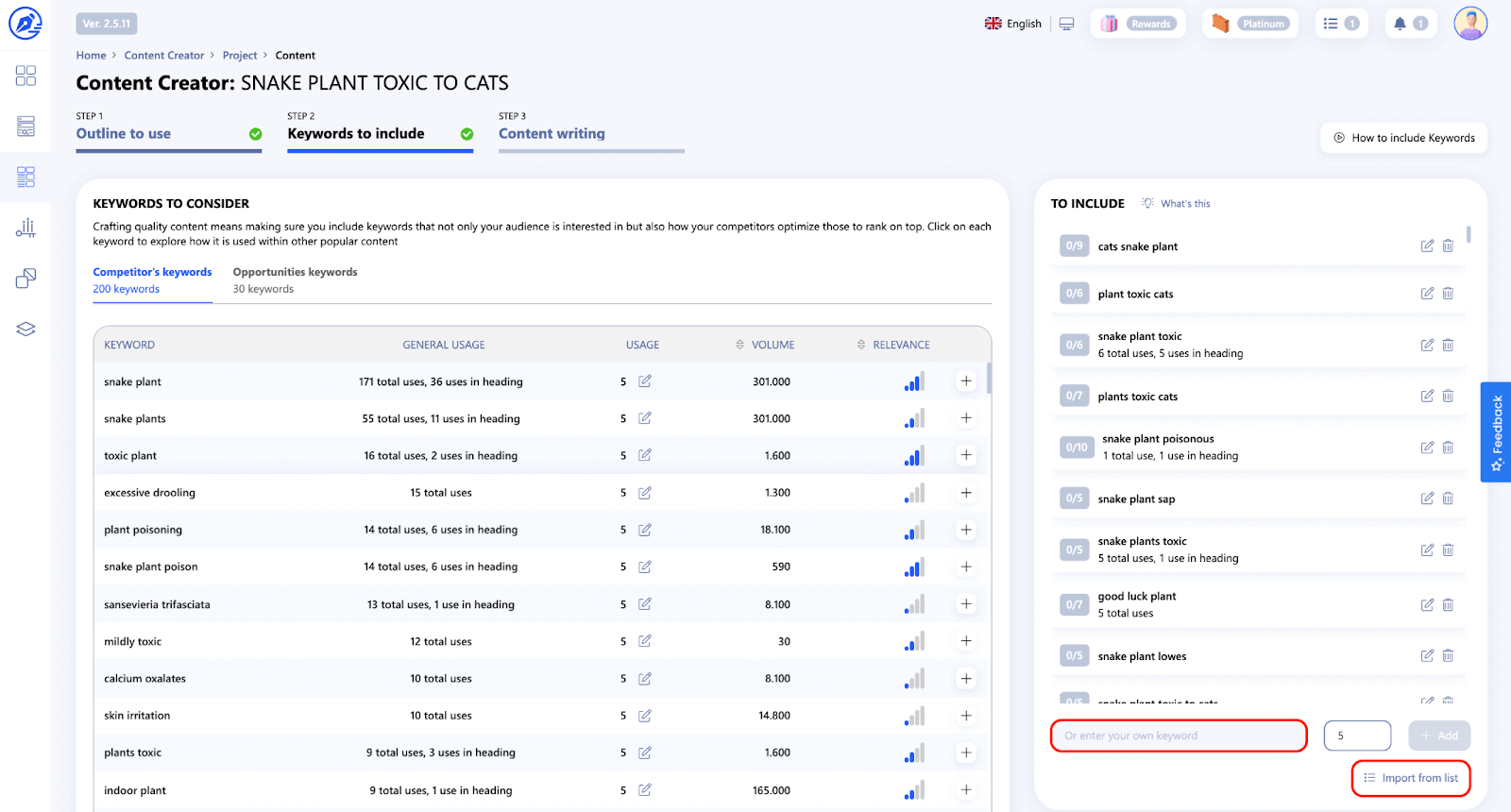Select the 'skin irritation' keyword

(x=137, y=716)
